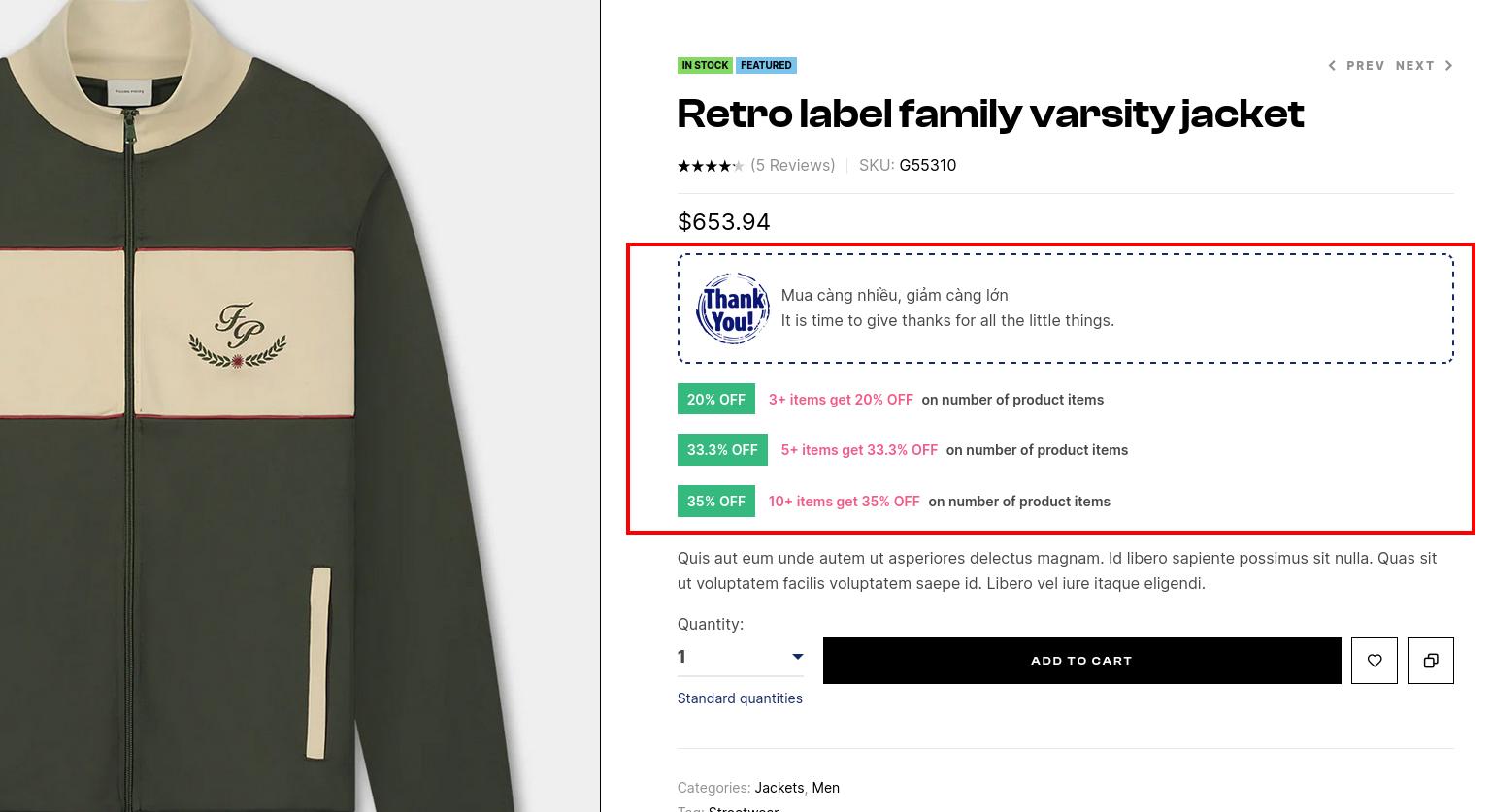Click the jacket product image

[x=300, y=406]
